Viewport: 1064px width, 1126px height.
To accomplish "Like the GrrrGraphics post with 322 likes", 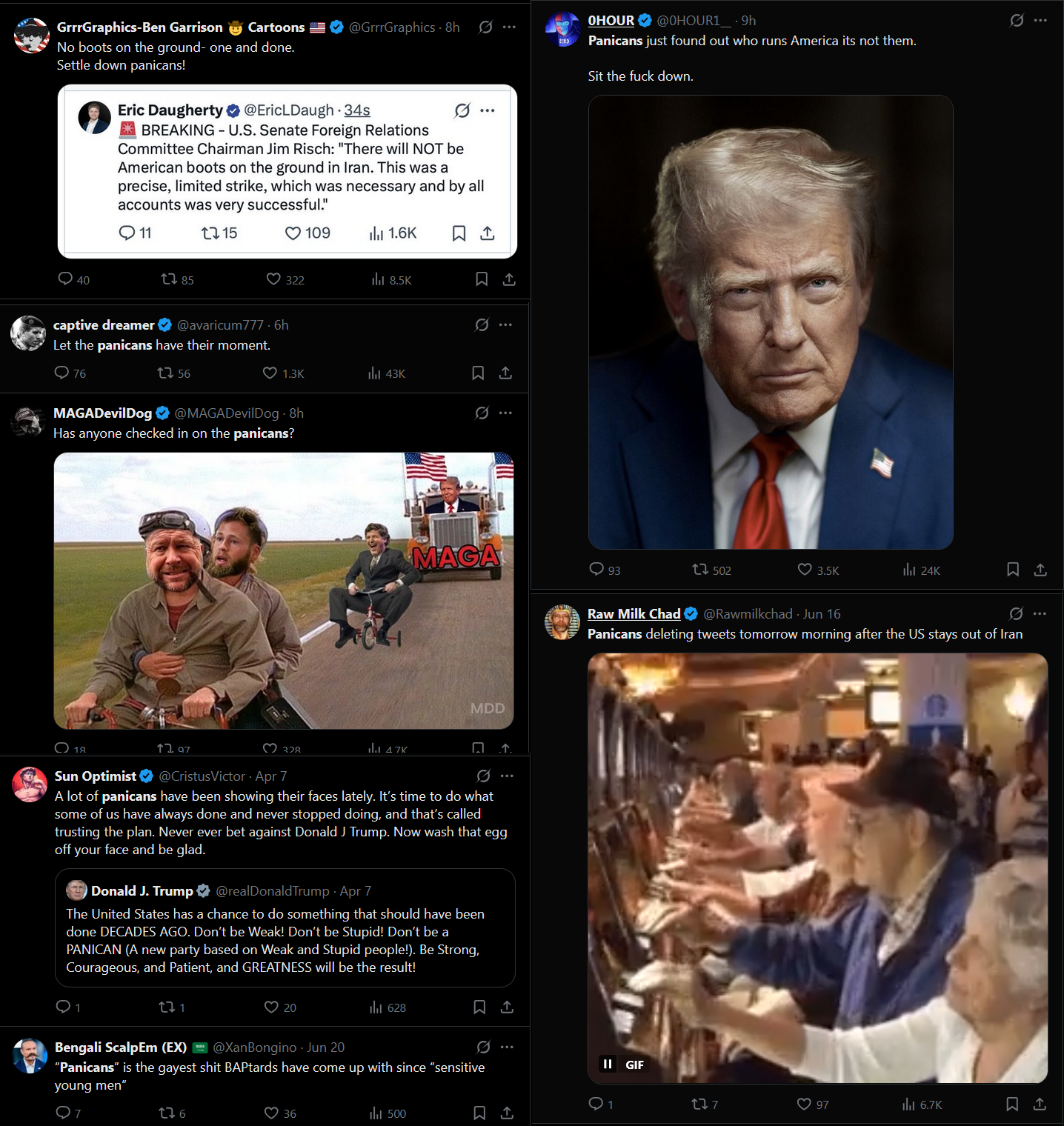I will (x=285, y=279).
